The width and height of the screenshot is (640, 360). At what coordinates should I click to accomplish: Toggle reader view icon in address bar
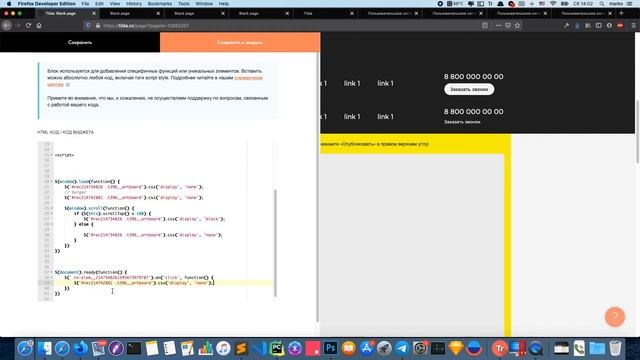tap(485, 25)
